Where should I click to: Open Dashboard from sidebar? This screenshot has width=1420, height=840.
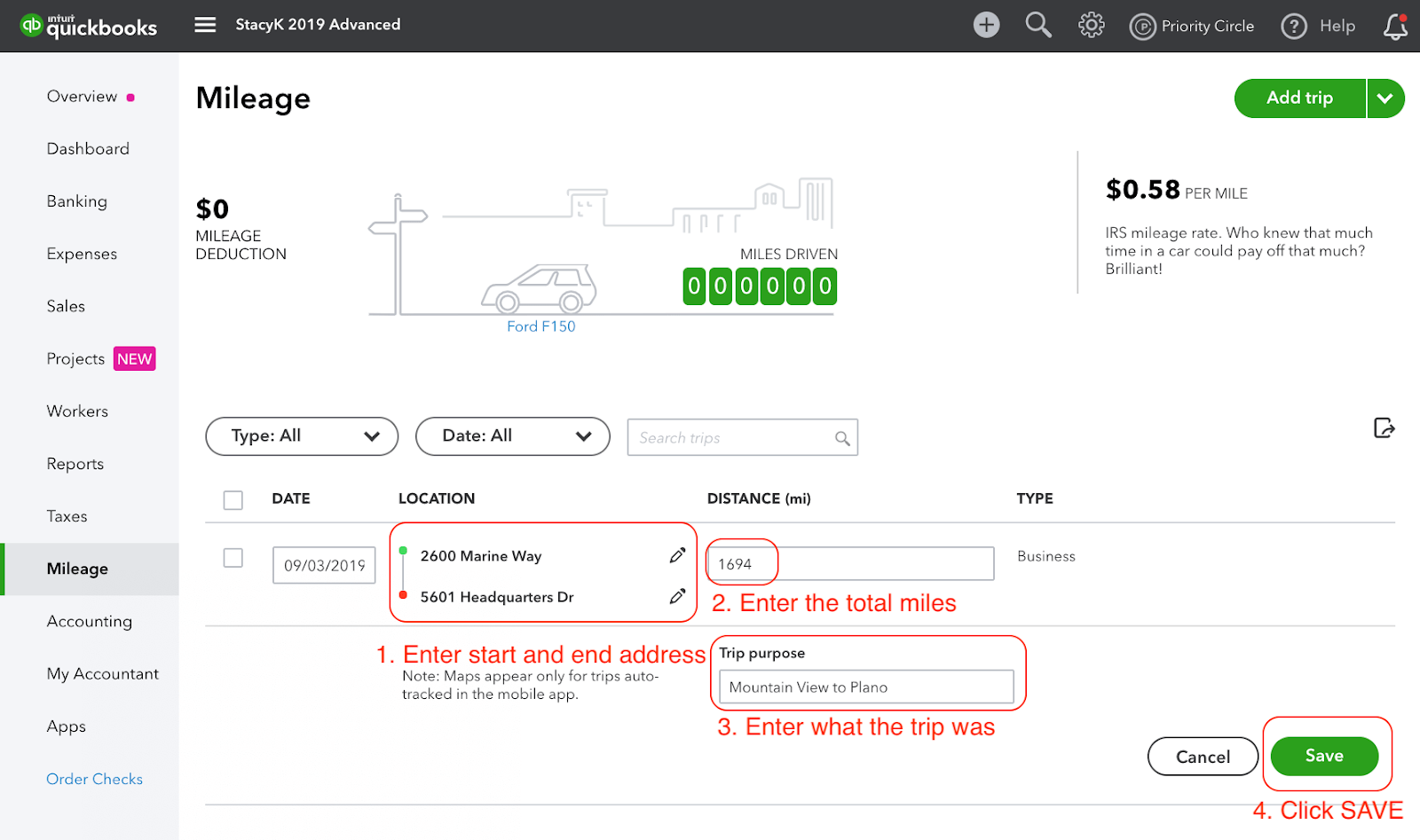(x=90, y=149)
